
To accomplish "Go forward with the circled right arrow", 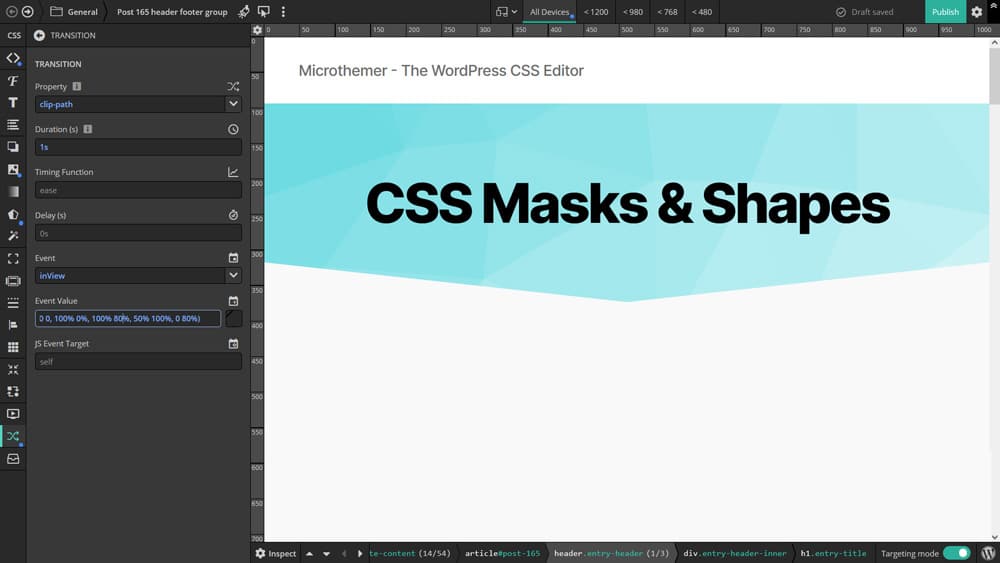I will [27, 11].
